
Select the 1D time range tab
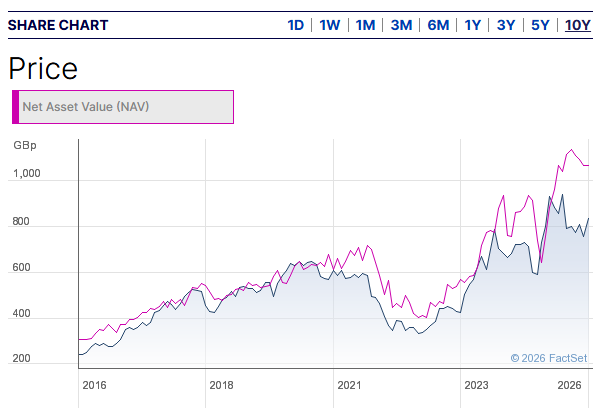(295, 25)
